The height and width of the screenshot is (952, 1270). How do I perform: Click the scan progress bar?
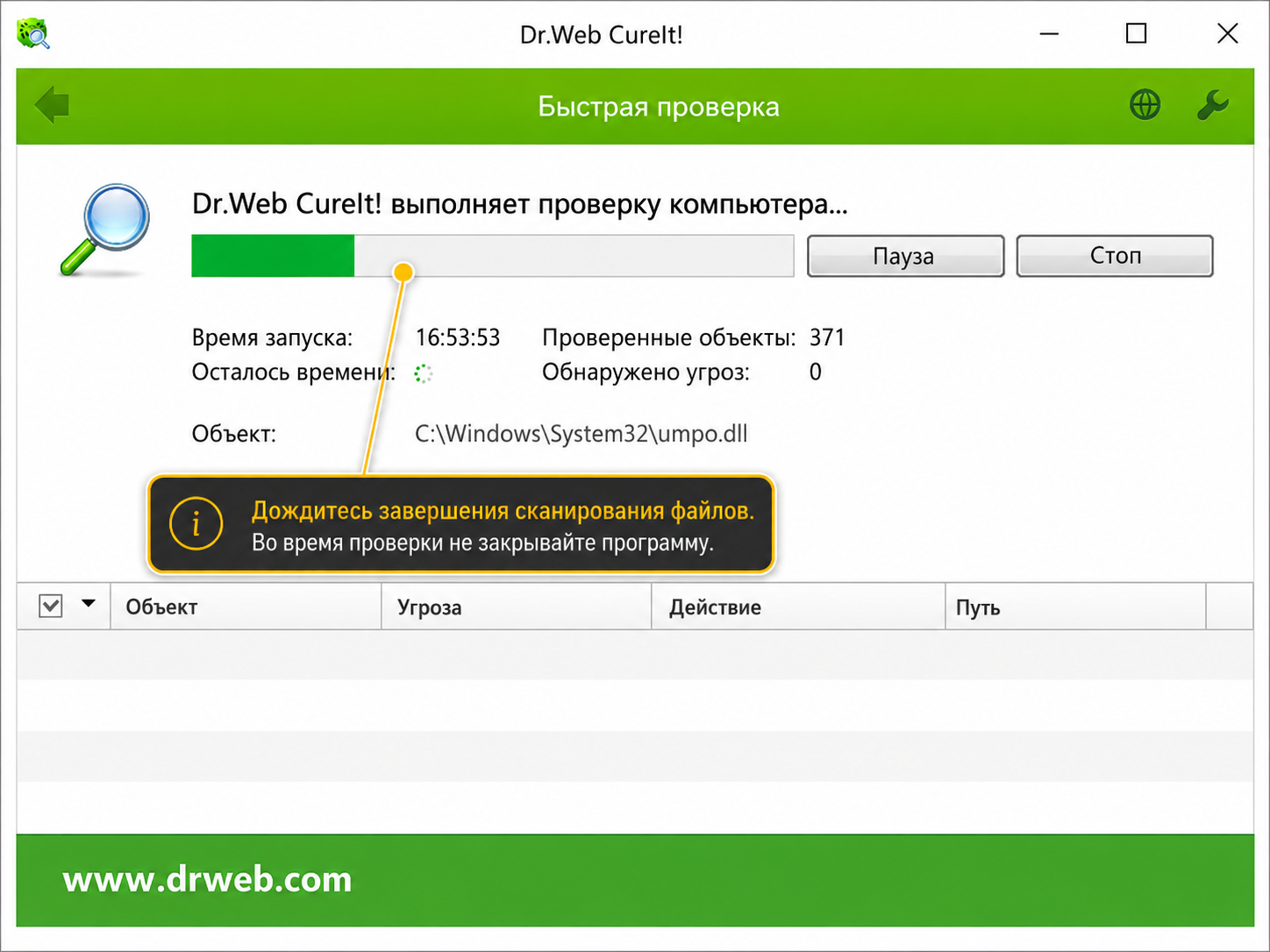point(493,256)
